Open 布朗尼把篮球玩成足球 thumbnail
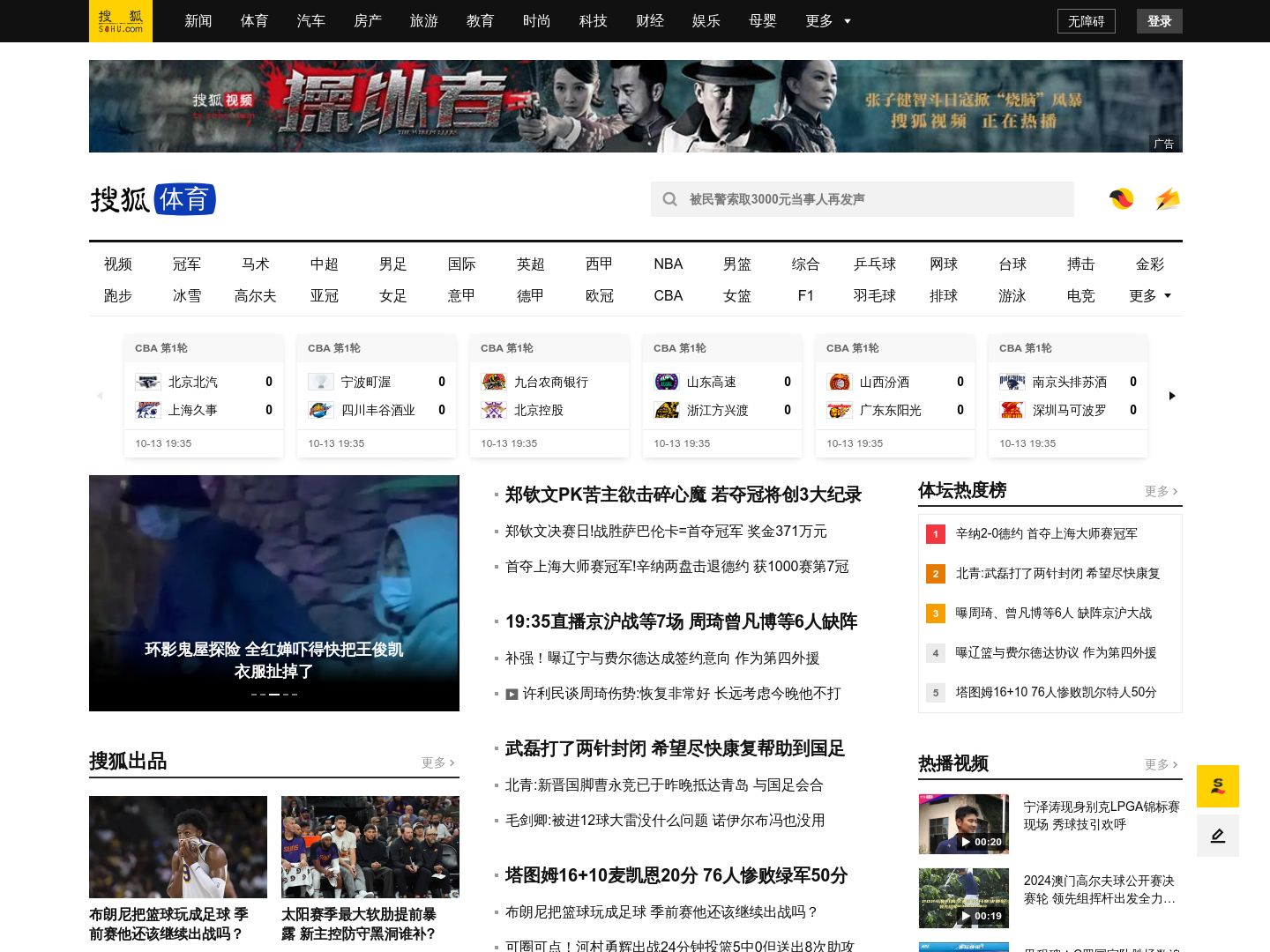The height and width of the screenshot is (952, 1270). [178, 847]
